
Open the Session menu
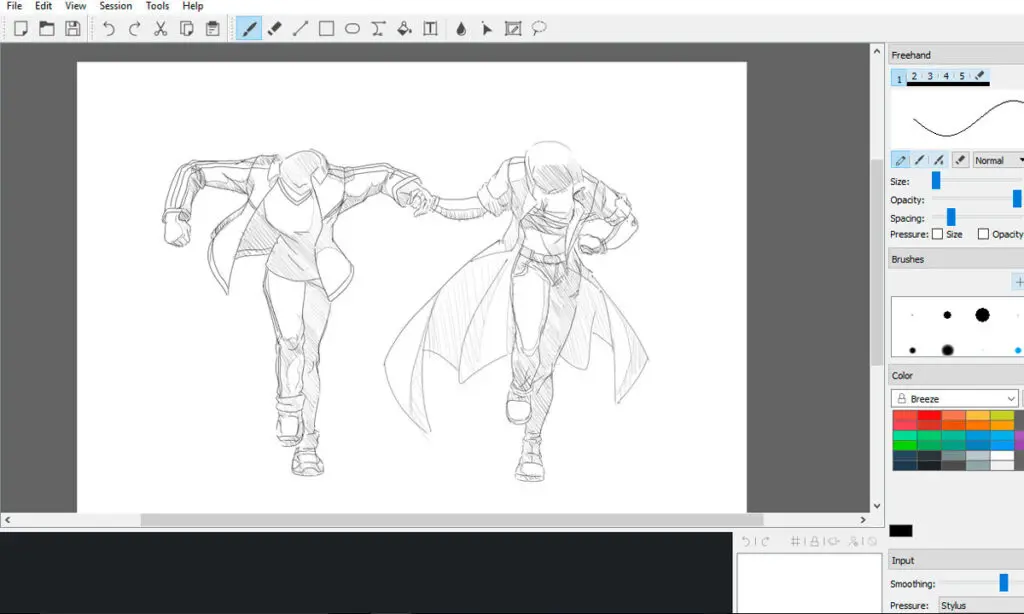click(115, 5)
